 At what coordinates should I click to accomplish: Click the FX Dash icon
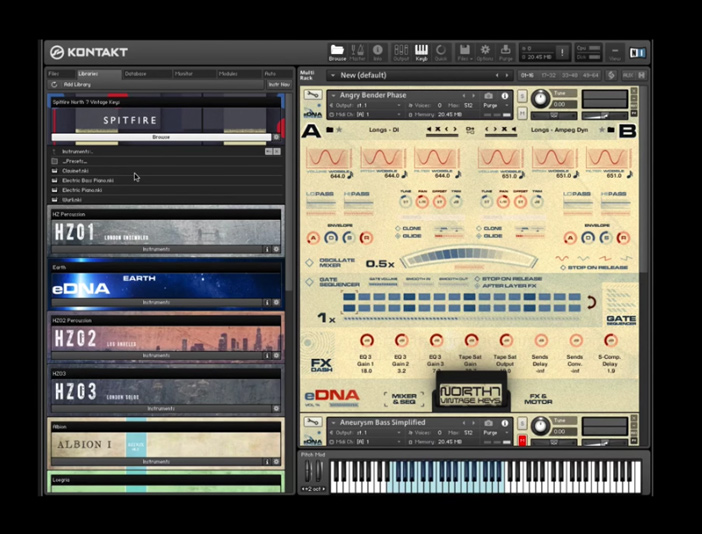[x=321, y=364]
